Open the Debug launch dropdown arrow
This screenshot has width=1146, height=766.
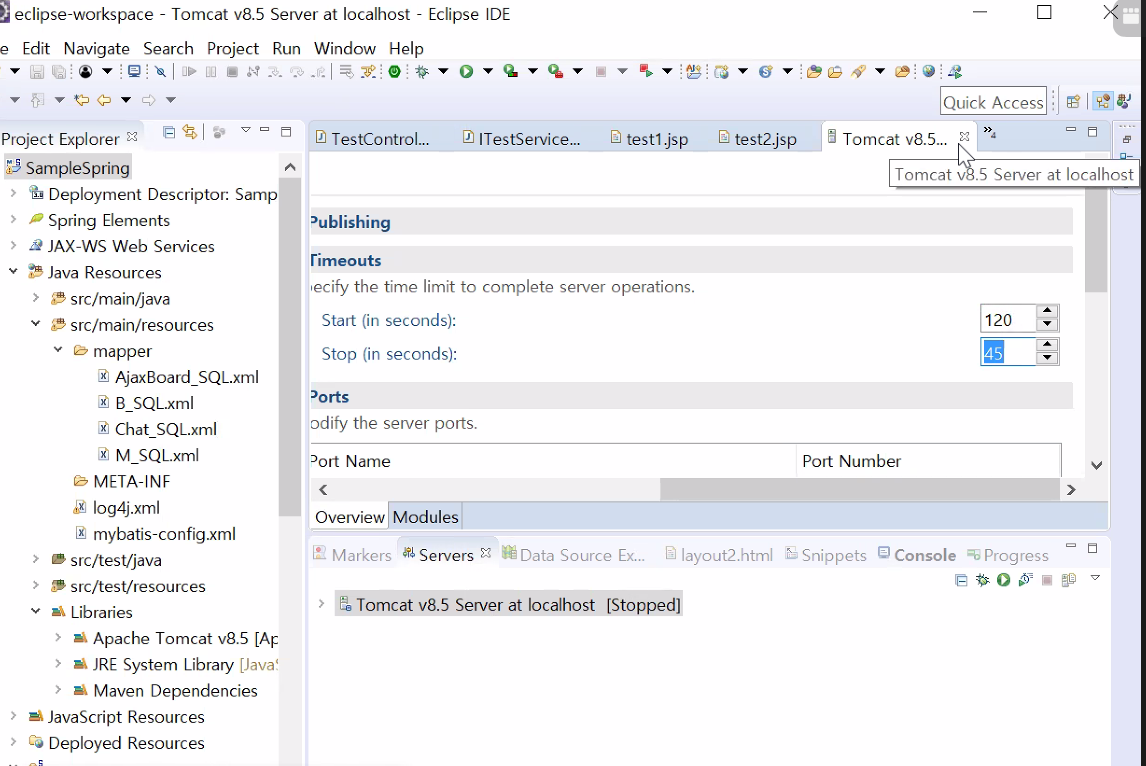point(443,72)
